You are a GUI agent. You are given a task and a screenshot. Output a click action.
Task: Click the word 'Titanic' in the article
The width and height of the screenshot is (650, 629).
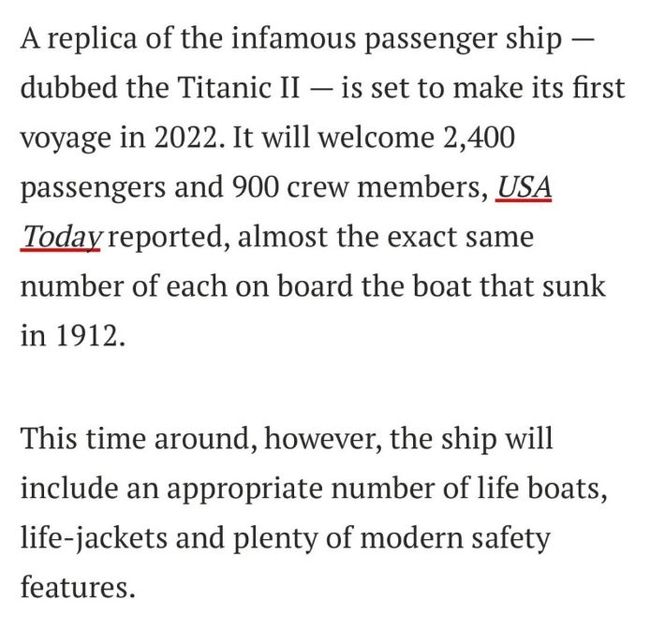[x=238, y=88]
